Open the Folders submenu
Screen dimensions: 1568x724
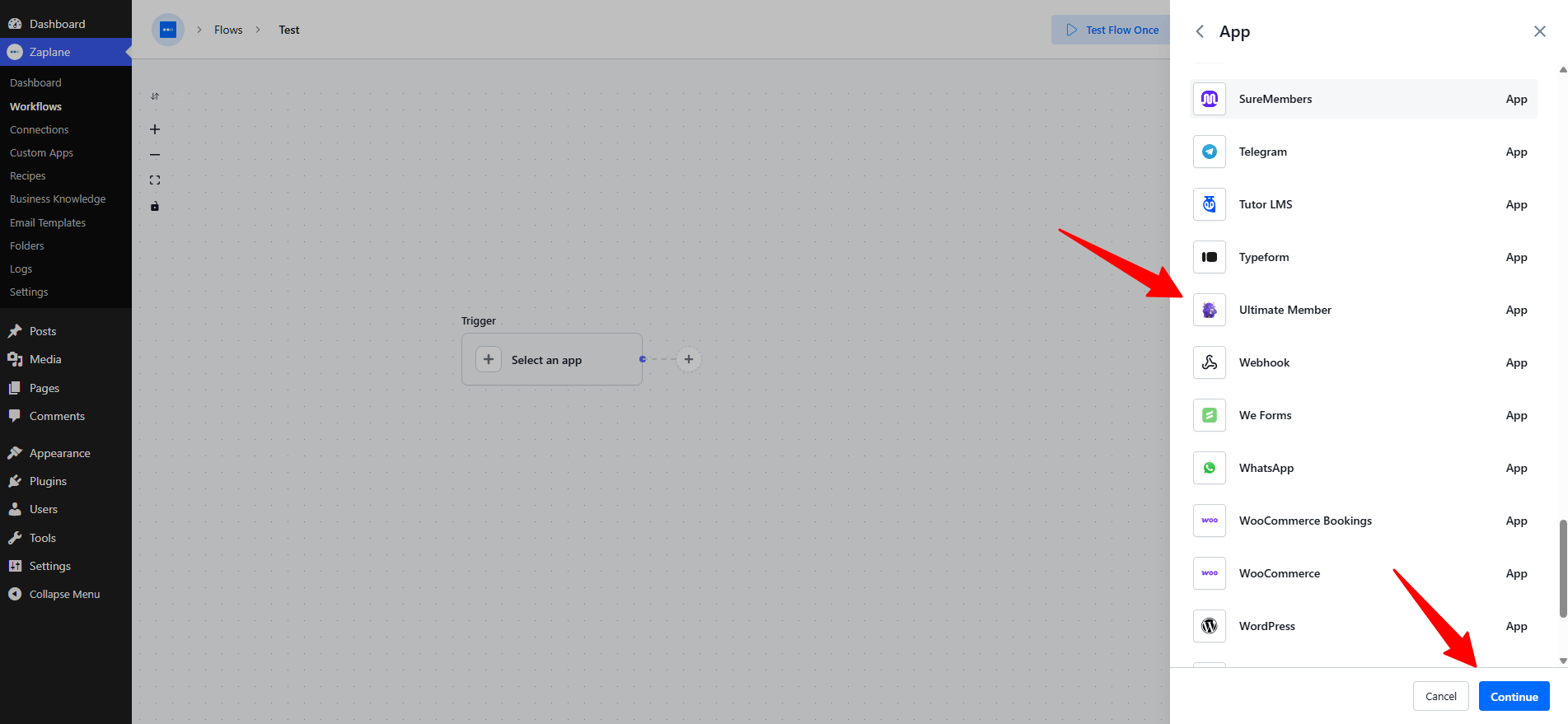point(27,245)
